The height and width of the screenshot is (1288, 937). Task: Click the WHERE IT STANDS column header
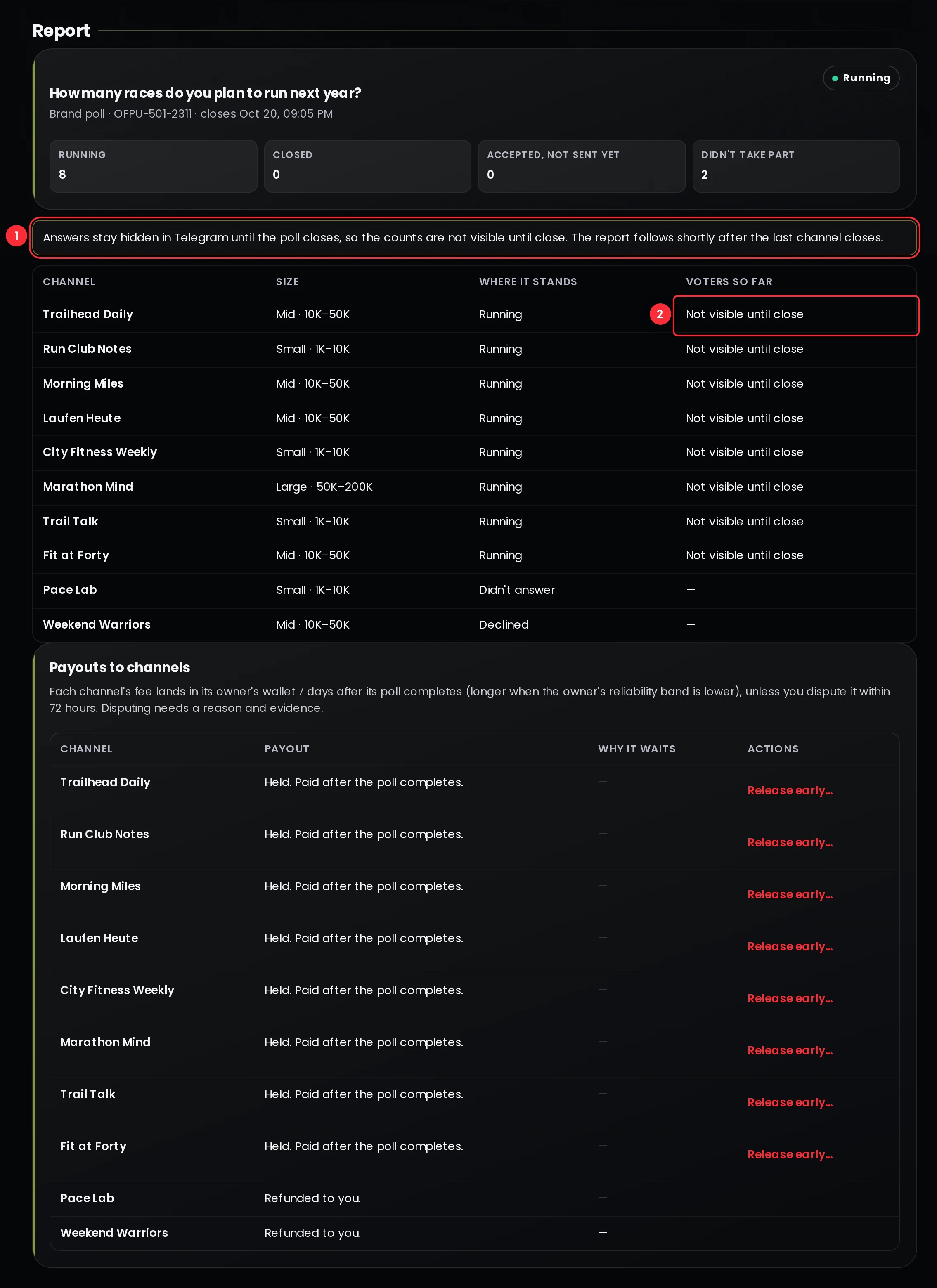[x=528, y=282]
